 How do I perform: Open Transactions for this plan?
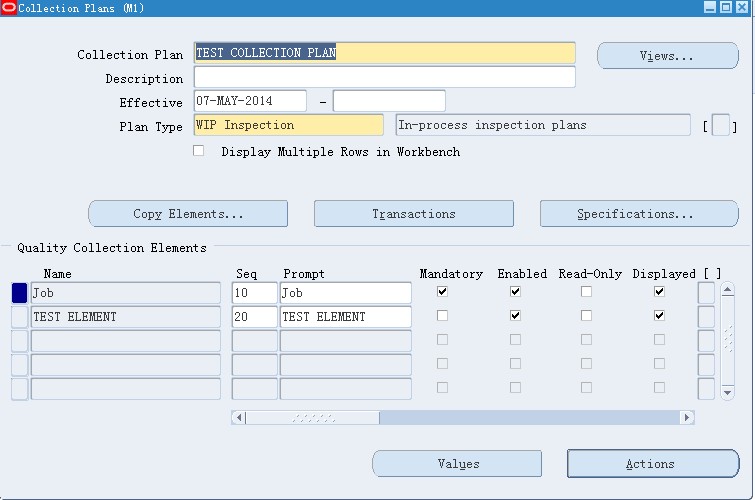(x=413, y=214)
